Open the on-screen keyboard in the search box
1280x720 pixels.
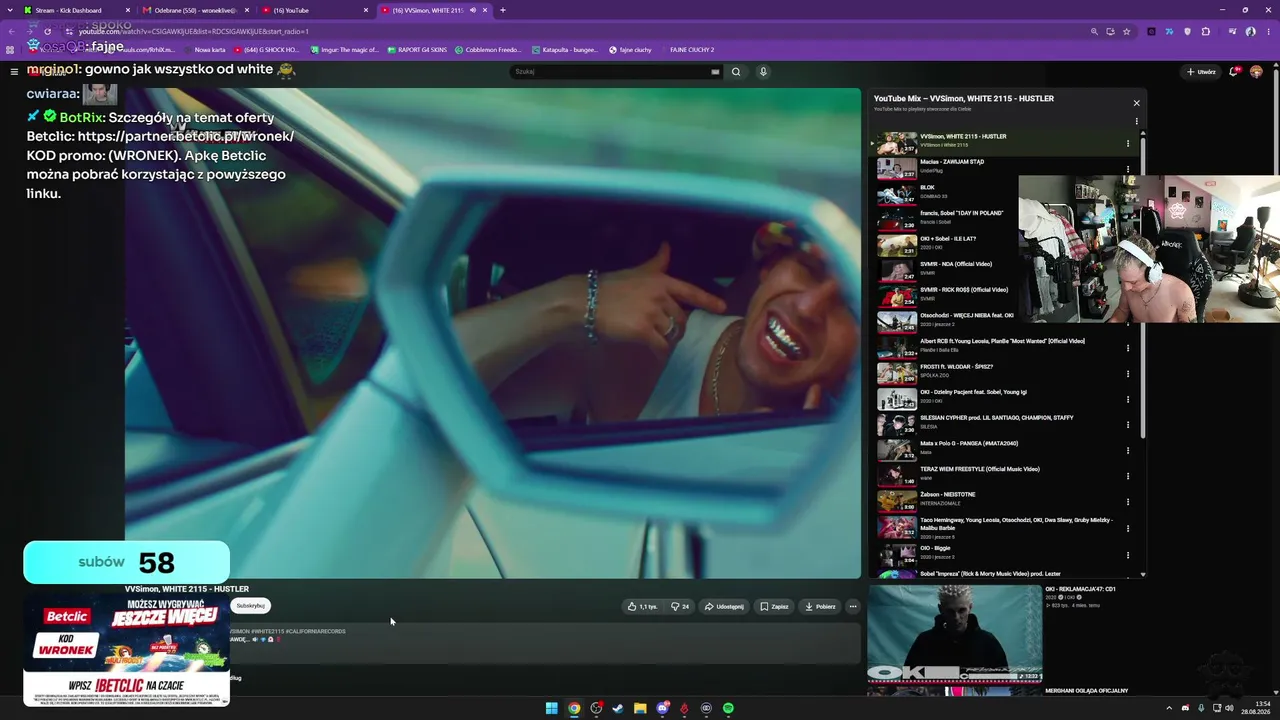coord(715,72)
